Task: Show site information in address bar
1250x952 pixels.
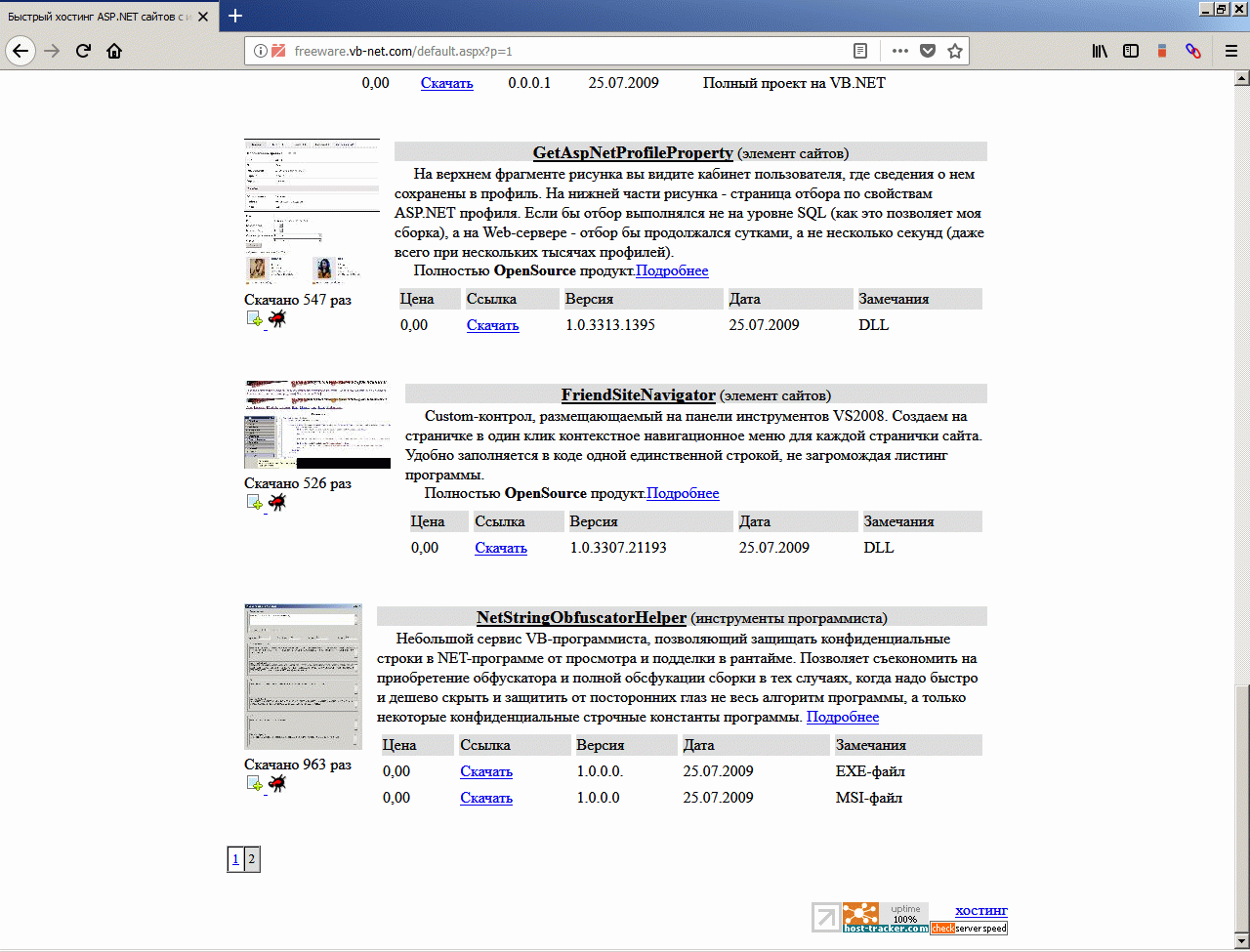Action: point(261,51)
